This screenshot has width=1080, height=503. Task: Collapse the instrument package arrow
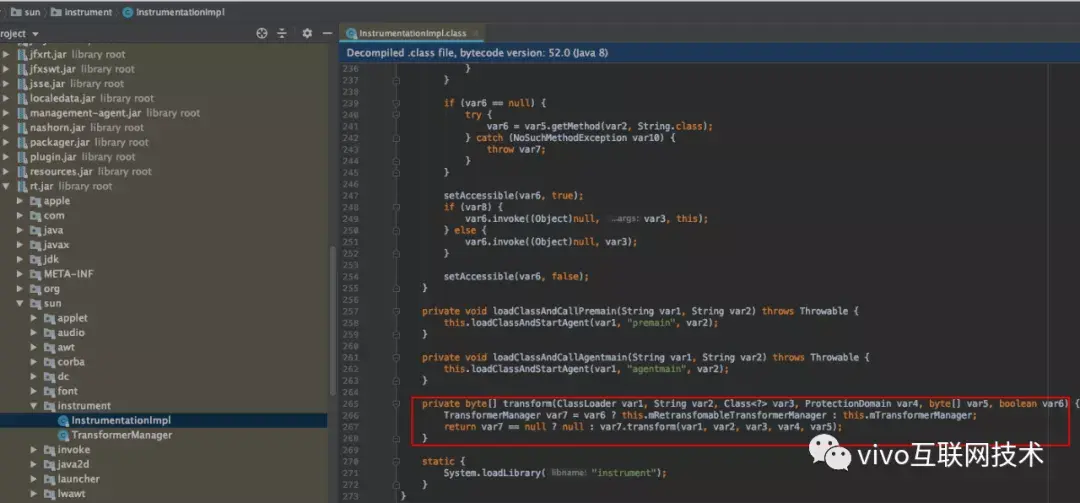pyautogui.click(x=34, y=406)
